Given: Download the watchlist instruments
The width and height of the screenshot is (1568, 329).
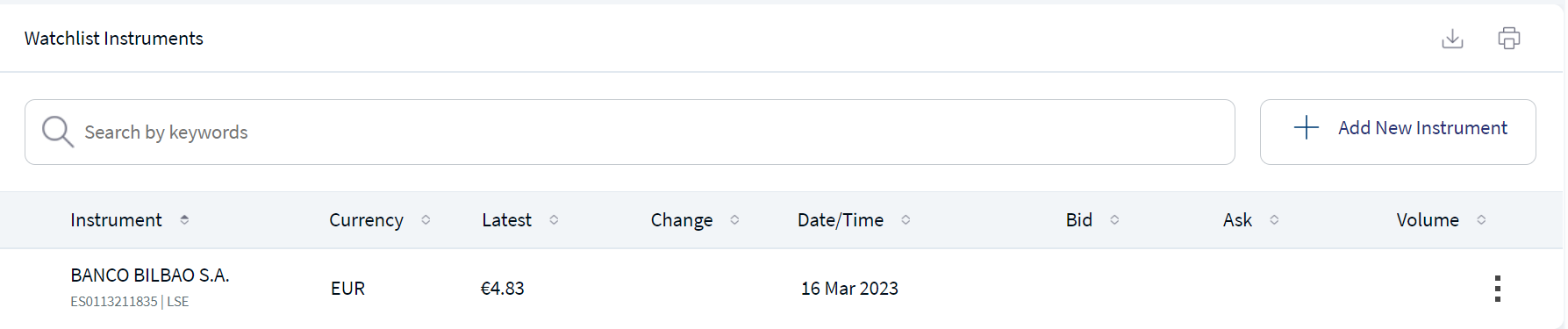Looking at the screenshot, I should tap(1452, 39).
